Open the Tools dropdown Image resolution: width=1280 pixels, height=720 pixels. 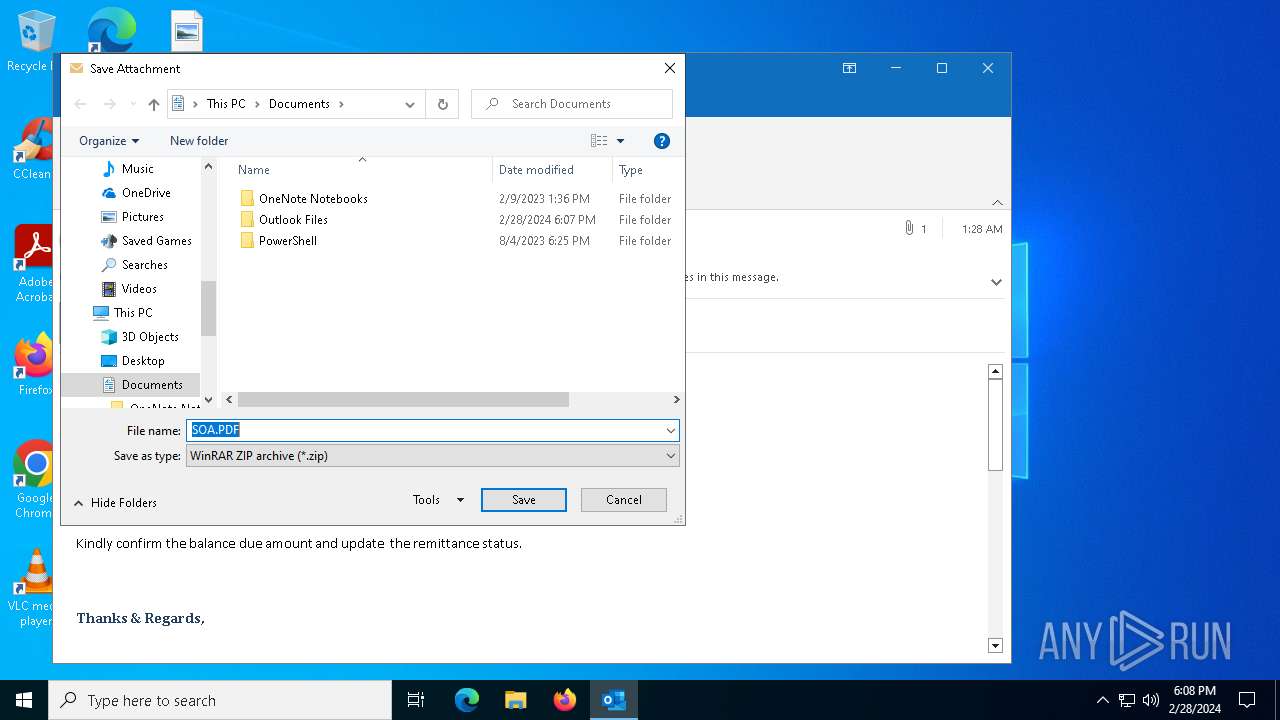click(438, 500)
